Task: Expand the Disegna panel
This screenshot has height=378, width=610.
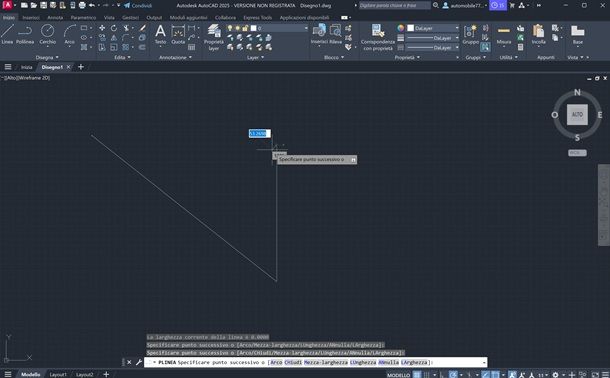Action: pos(47,58)
